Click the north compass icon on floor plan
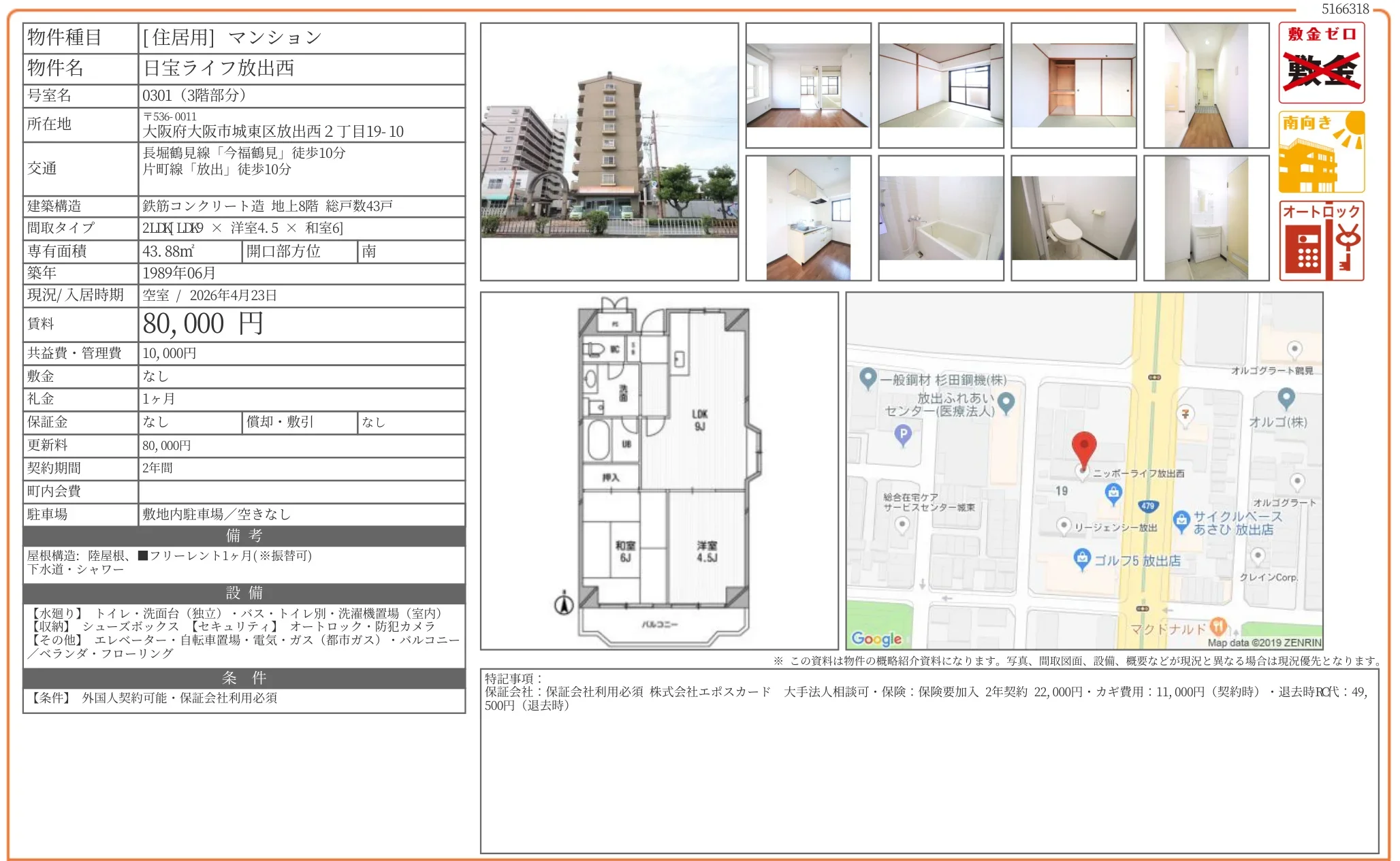The height and width of the screenshot is (861, 1400). 564,603
